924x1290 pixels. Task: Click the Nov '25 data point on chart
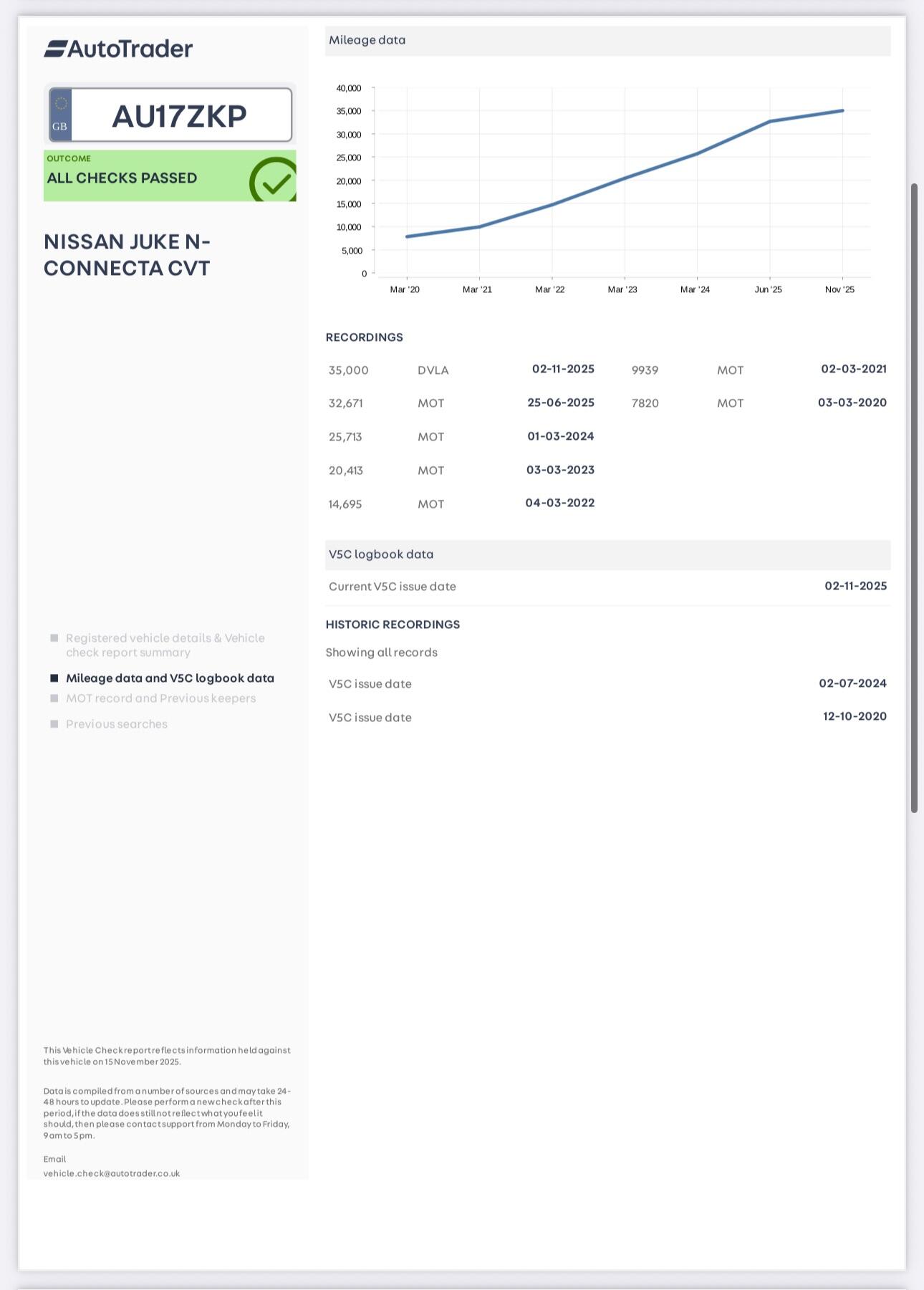(x=842, y=111)
